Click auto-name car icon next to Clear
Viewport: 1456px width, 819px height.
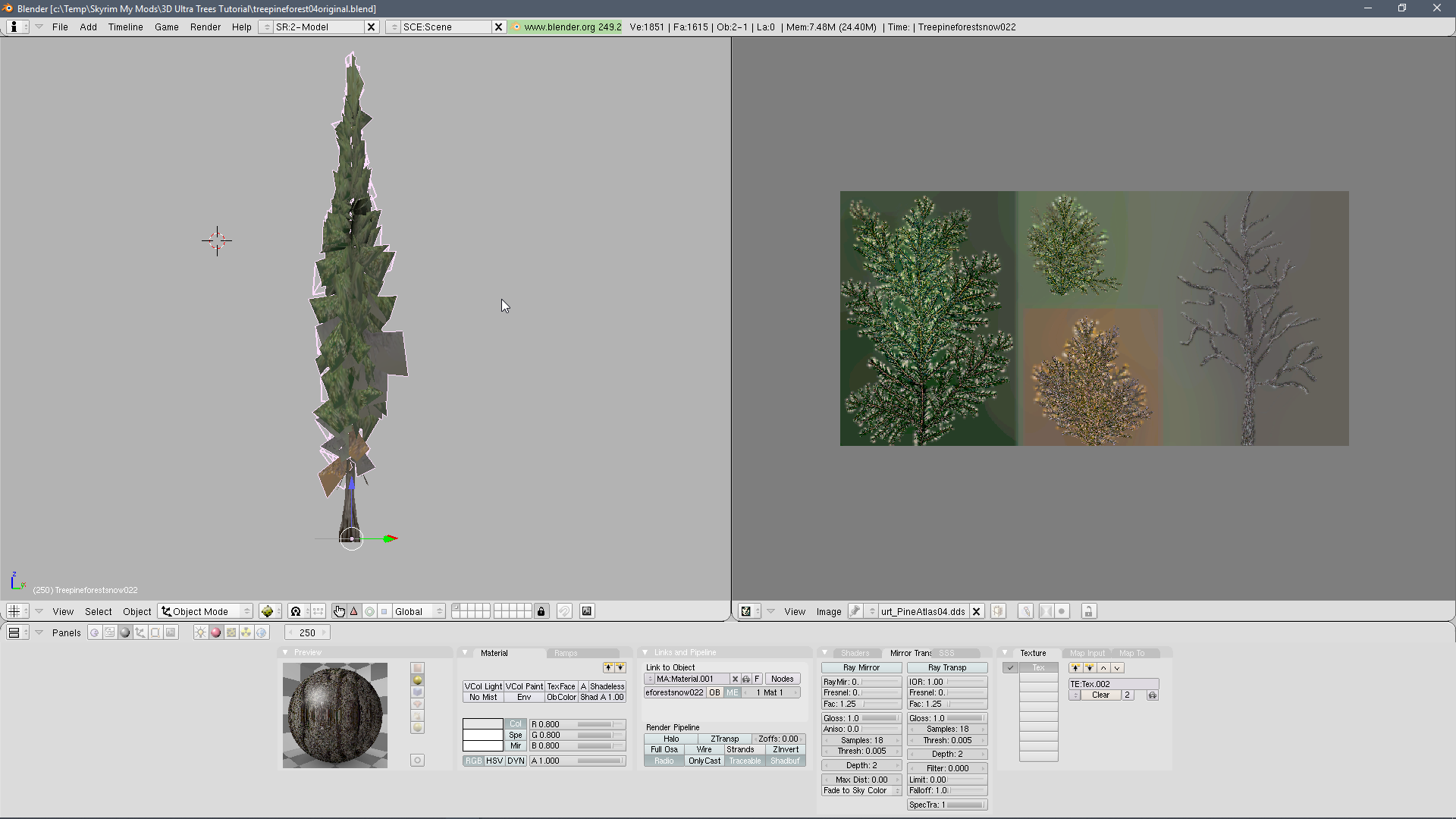click(1153, 695)
